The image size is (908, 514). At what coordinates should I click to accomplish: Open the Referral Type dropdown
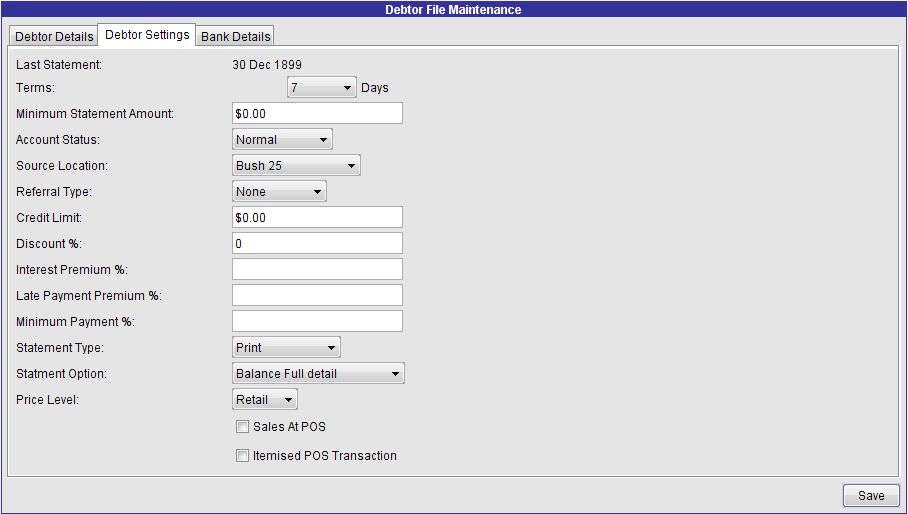point(279,192)
